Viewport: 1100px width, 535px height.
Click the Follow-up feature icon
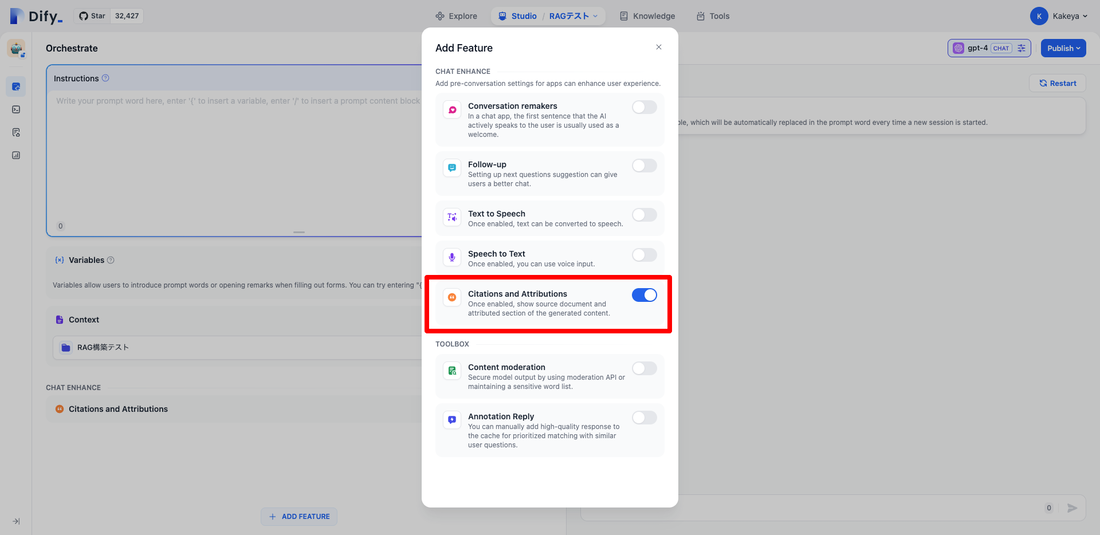point(452,168)
